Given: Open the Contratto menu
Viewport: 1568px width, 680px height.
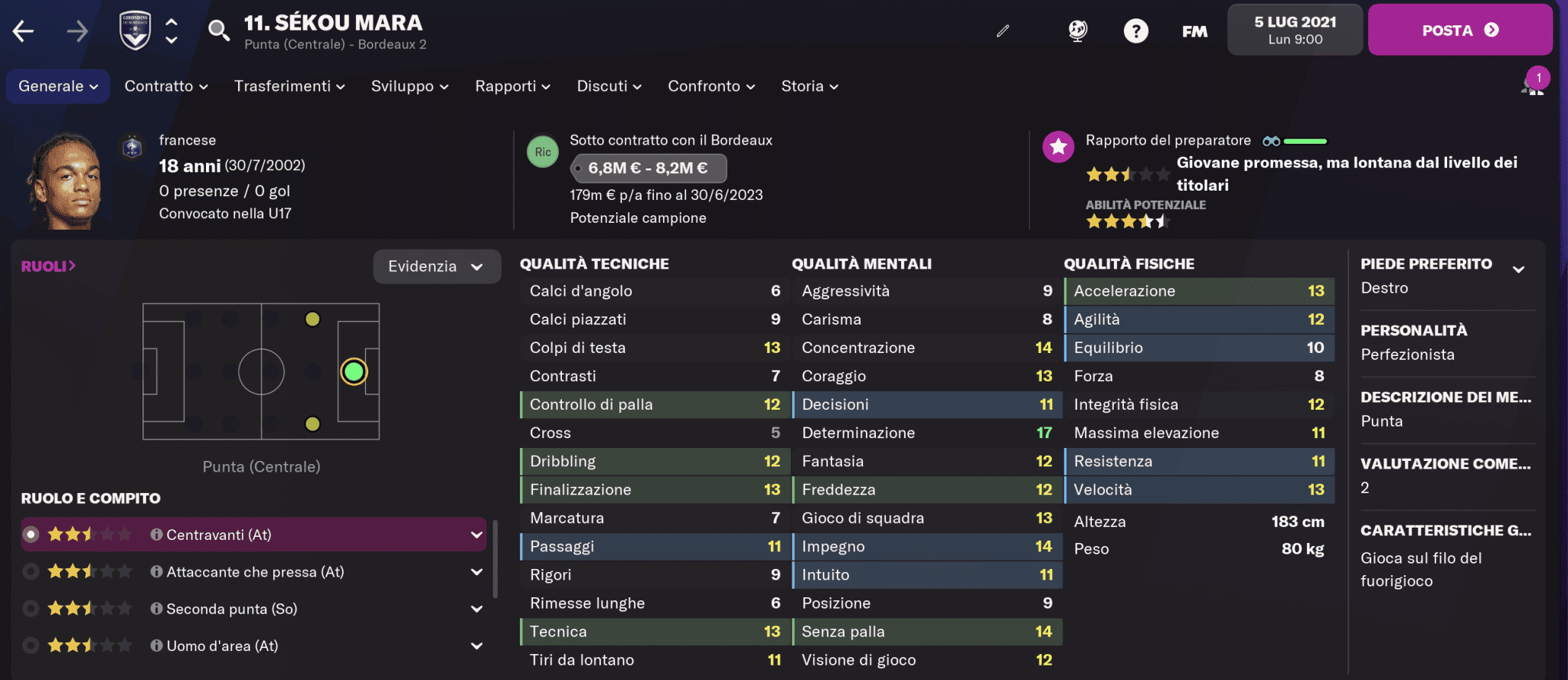Looking at the screenshot, I should click(166, 87).
